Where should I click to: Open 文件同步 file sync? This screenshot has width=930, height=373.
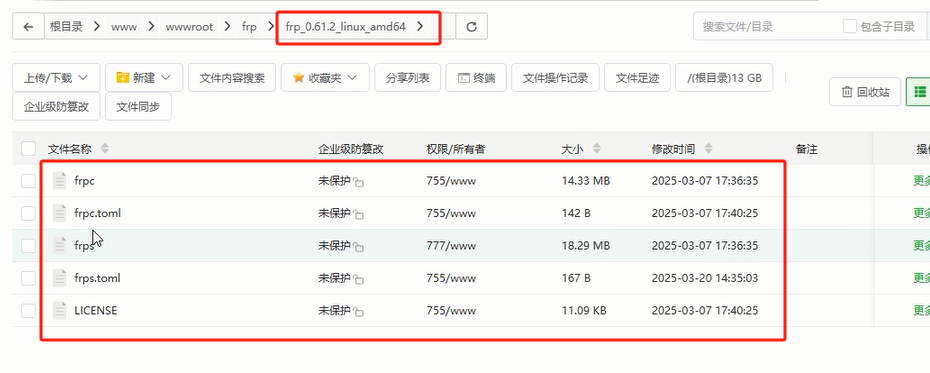click(138, 106)
